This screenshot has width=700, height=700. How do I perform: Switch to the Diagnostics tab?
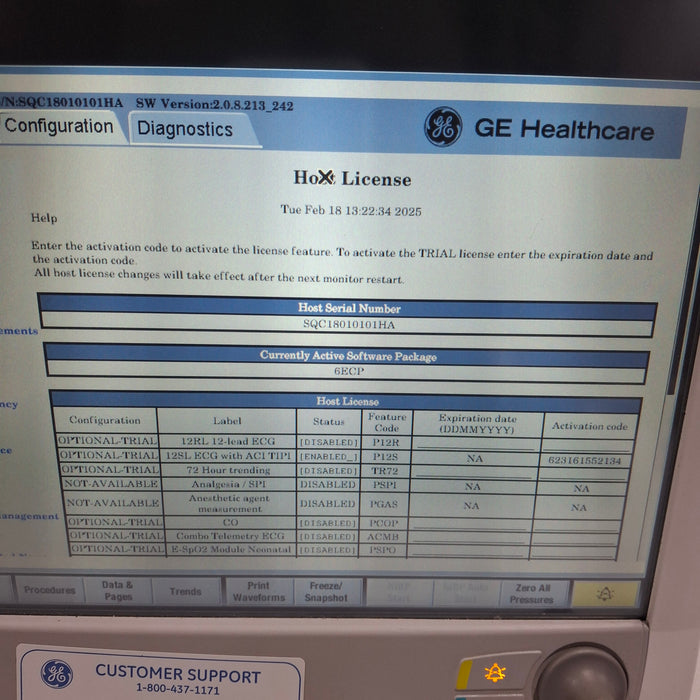pyautogui.click(x=185, y=129)
